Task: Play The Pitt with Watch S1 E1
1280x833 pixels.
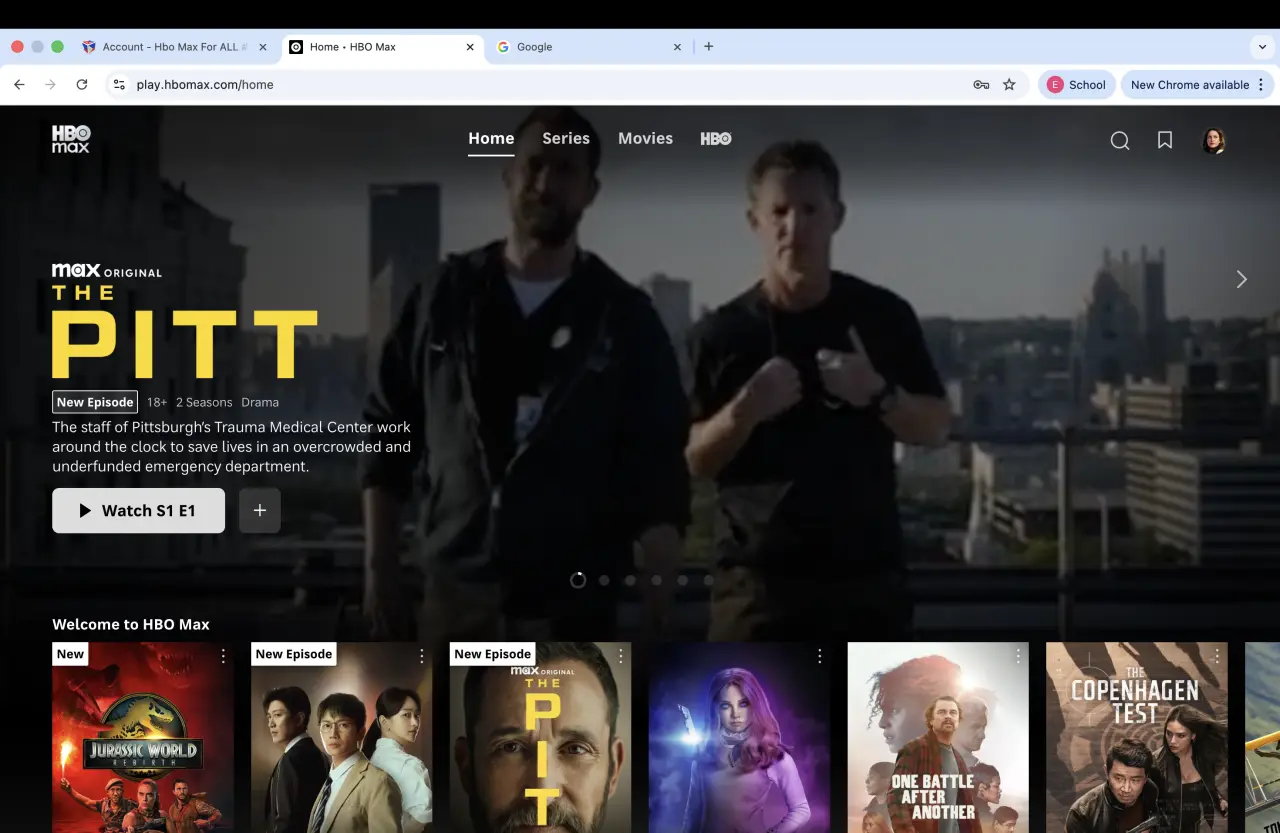Action: point(138,510)
